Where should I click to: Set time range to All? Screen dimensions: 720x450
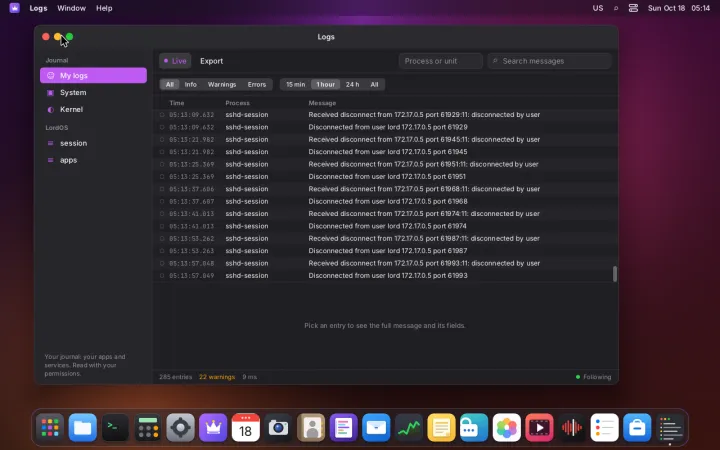[374, 84]
